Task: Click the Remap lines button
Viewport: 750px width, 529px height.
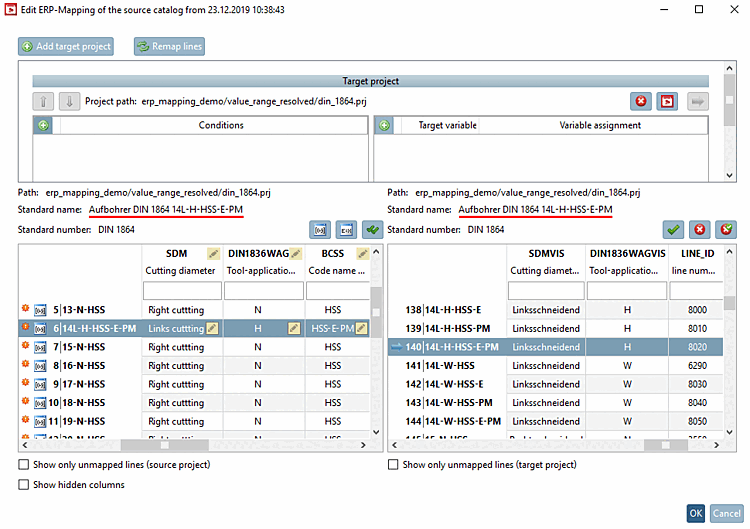Action: [x=169, y=46]
